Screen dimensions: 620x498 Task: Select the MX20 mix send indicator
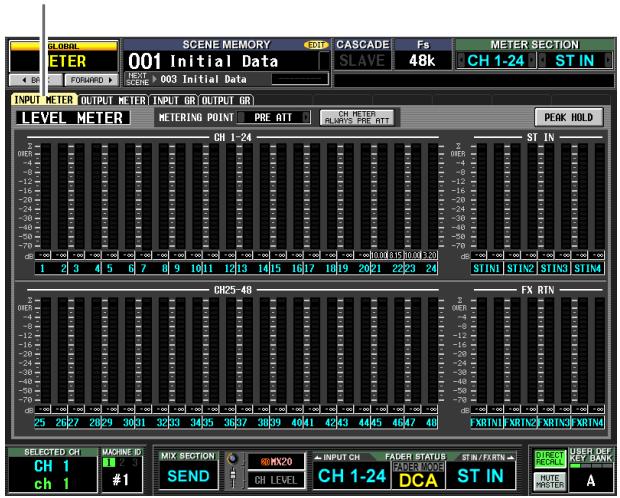(276, 462)
